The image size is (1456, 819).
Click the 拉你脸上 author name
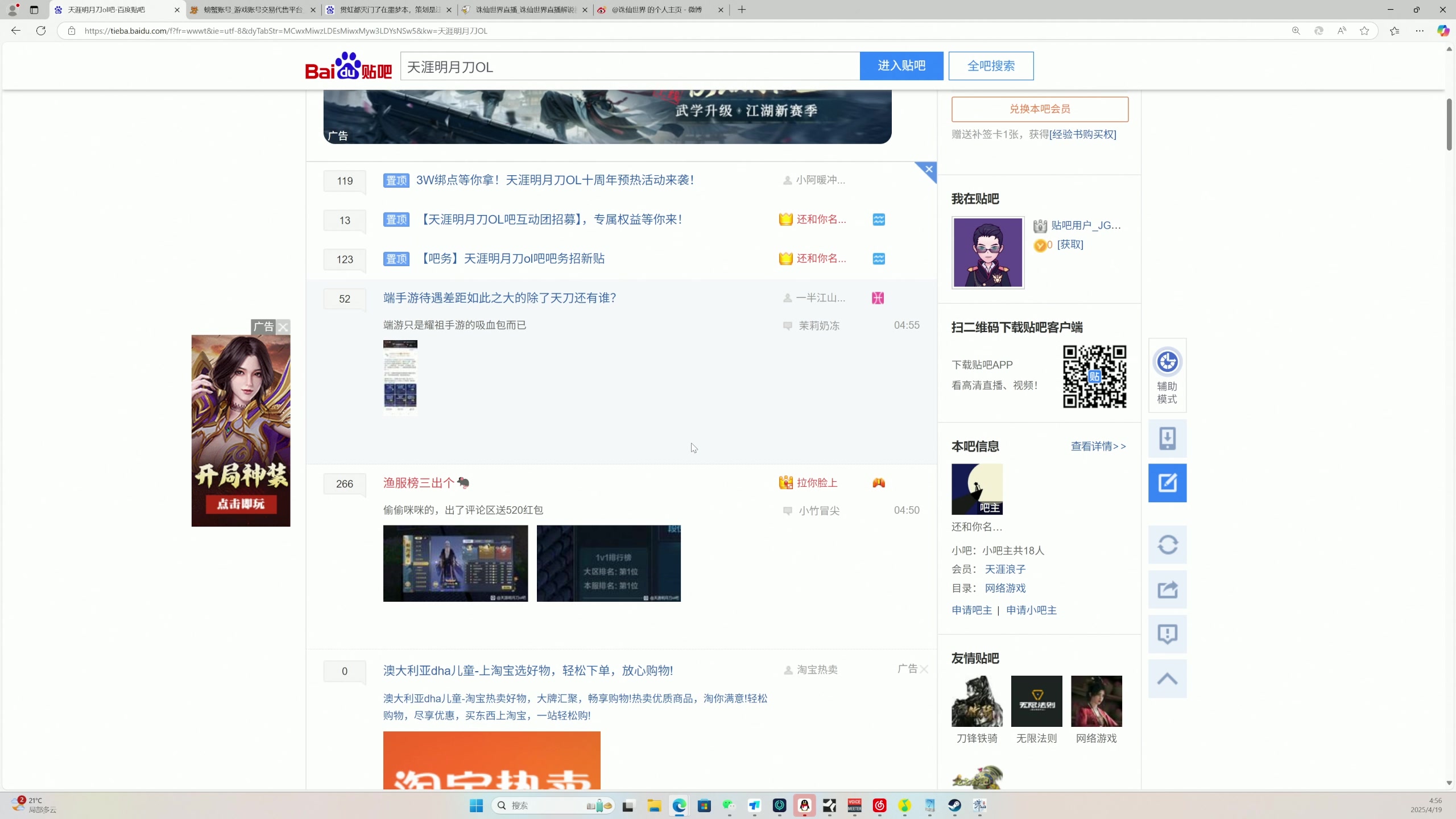tap(817, 483)
